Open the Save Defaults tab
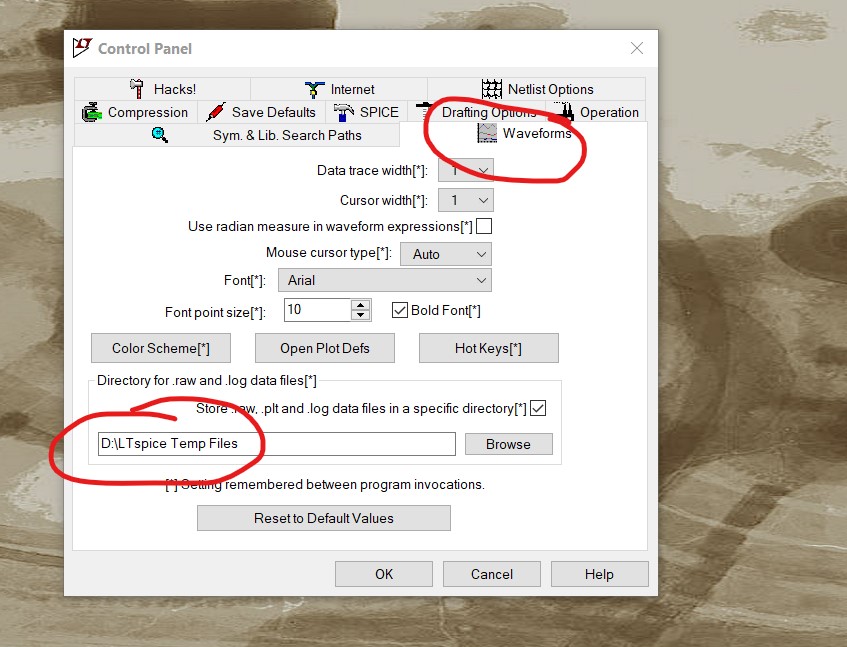The image size is (847, 647). click(261, 112)
